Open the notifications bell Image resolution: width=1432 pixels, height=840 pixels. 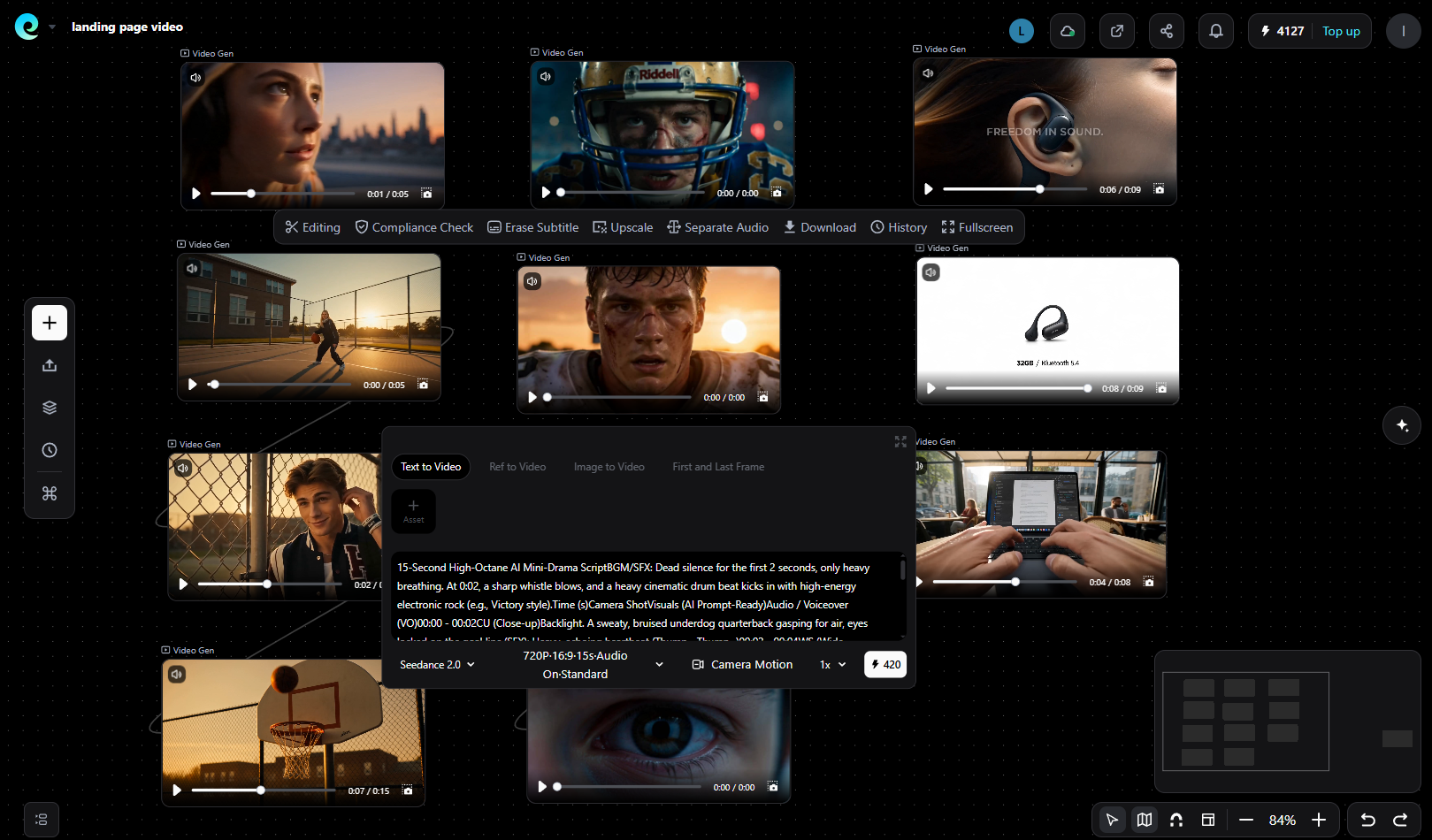pos(1216,31)
